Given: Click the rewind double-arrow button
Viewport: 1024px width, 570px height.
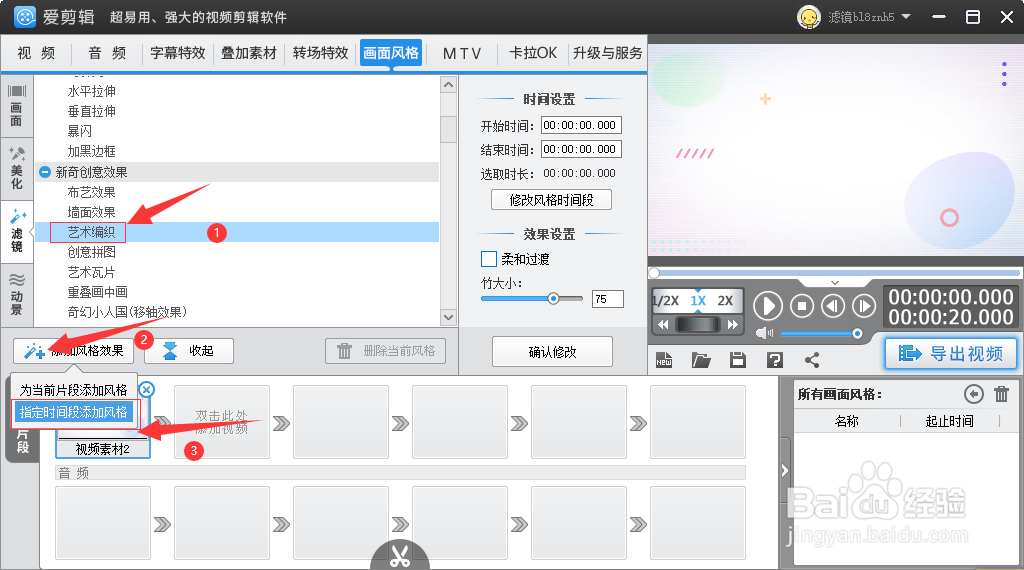Looking at the screenshot, I should point(663,325).
